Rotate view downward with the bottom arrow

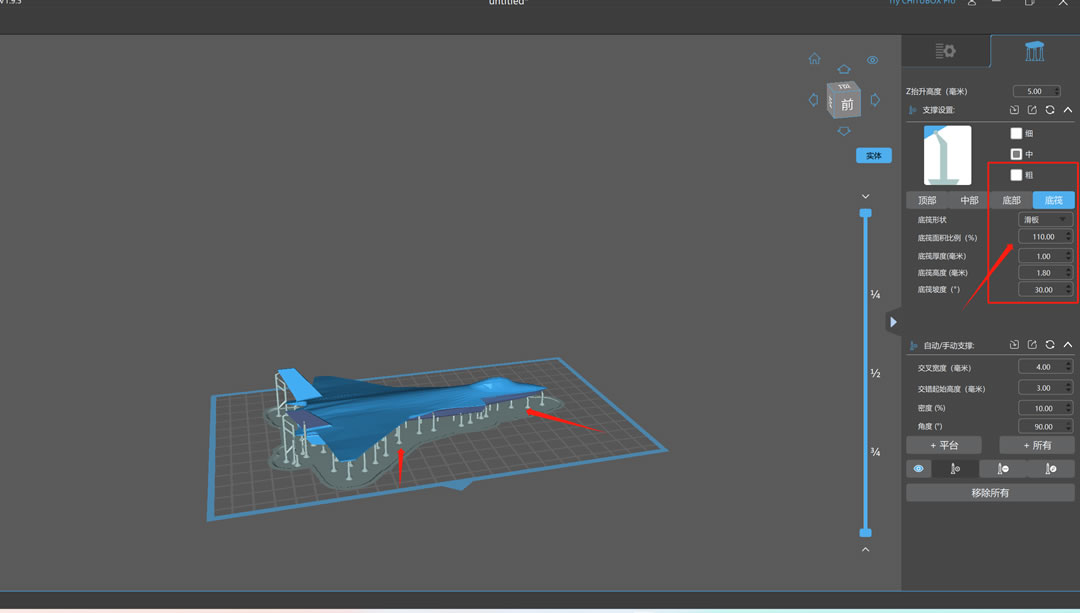[844, 131]
